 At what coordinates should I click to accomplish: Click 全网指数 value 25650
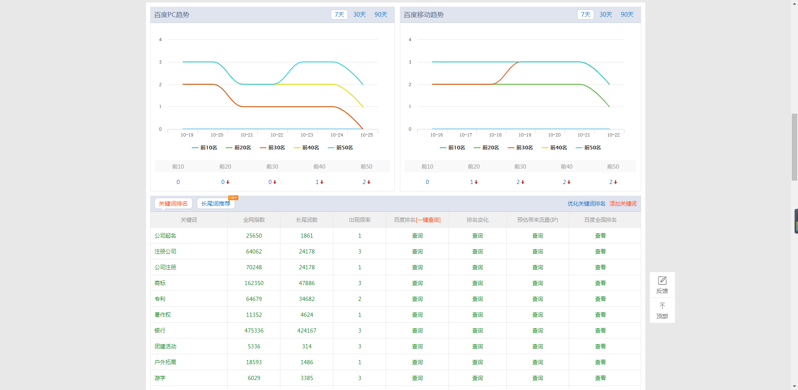[254, 236]
